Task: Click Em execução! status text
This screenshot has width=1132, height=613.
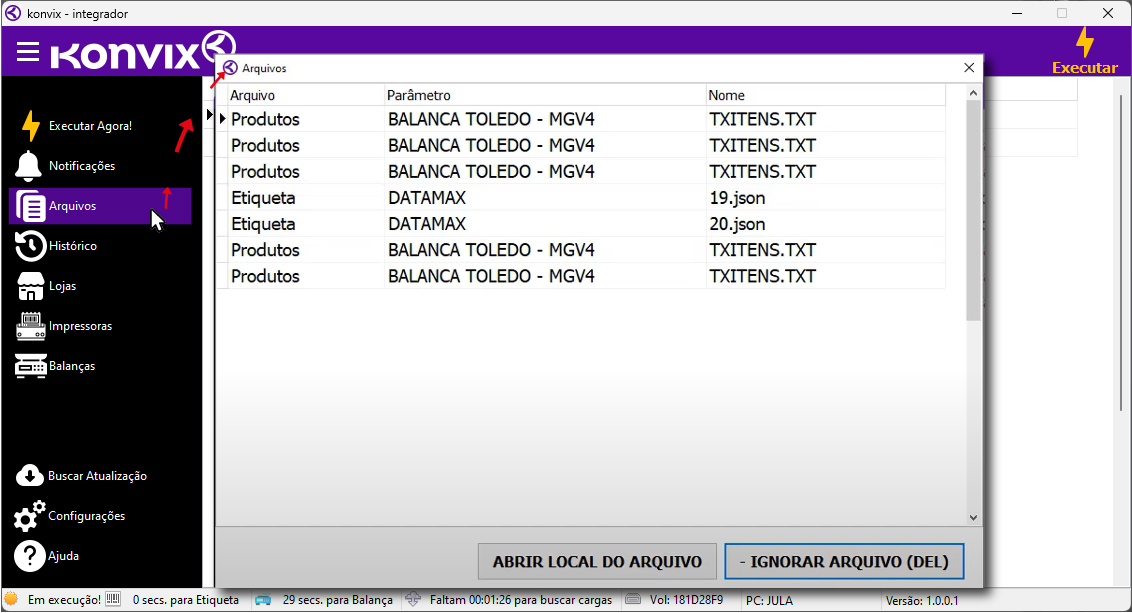Action: point(64,600)
